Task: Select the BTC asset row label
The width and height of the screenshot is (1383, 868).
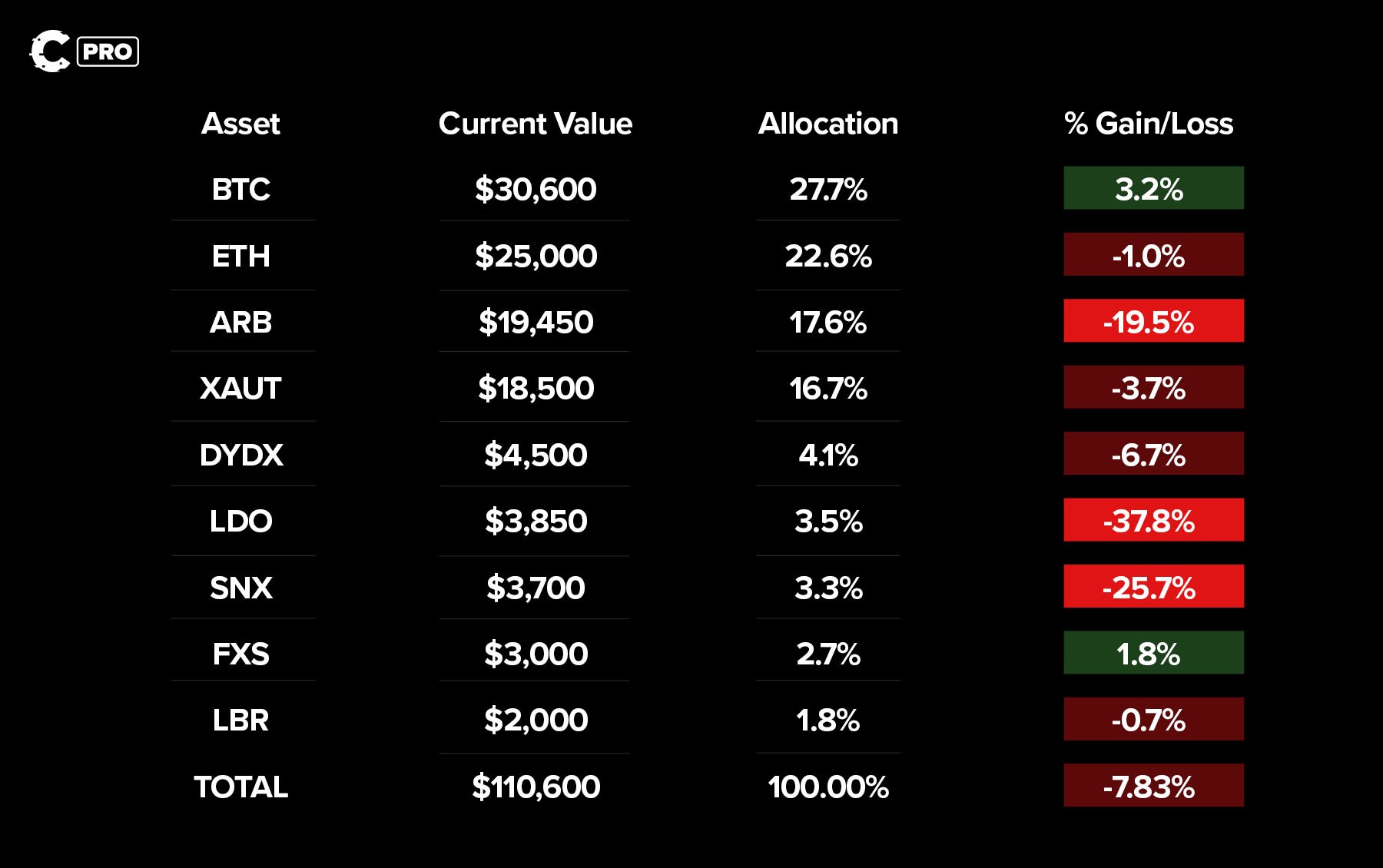Action: tap(240, 189)
